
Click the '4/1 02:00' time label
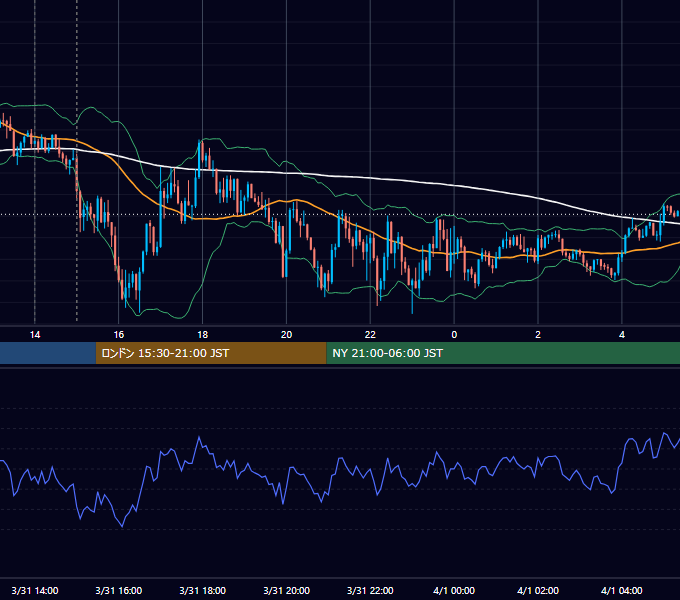click(538, 590)
